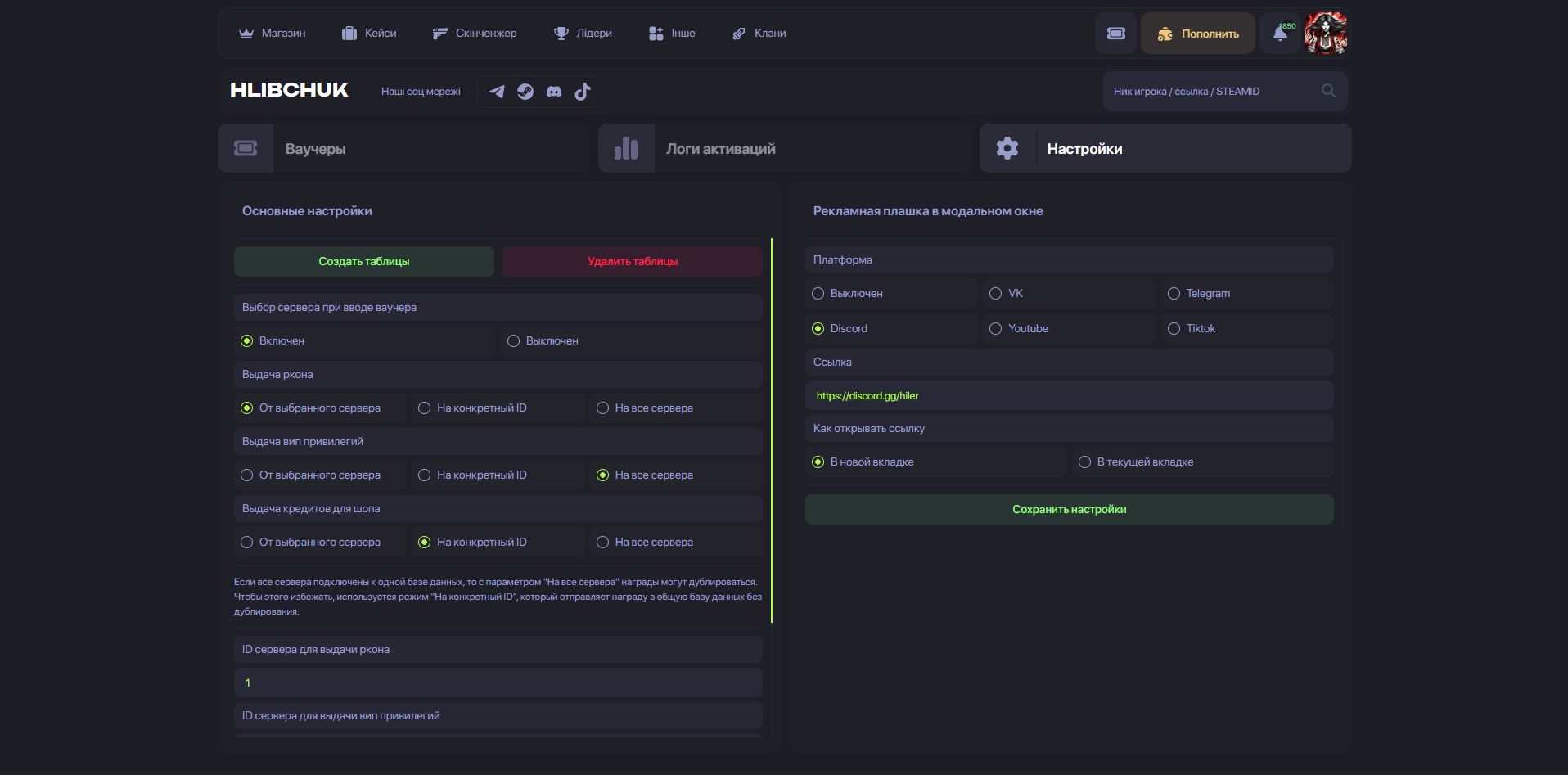Screen dimensions: 1568x775
Task: Open Магазин in the top navigation
Action: (273, 34)
